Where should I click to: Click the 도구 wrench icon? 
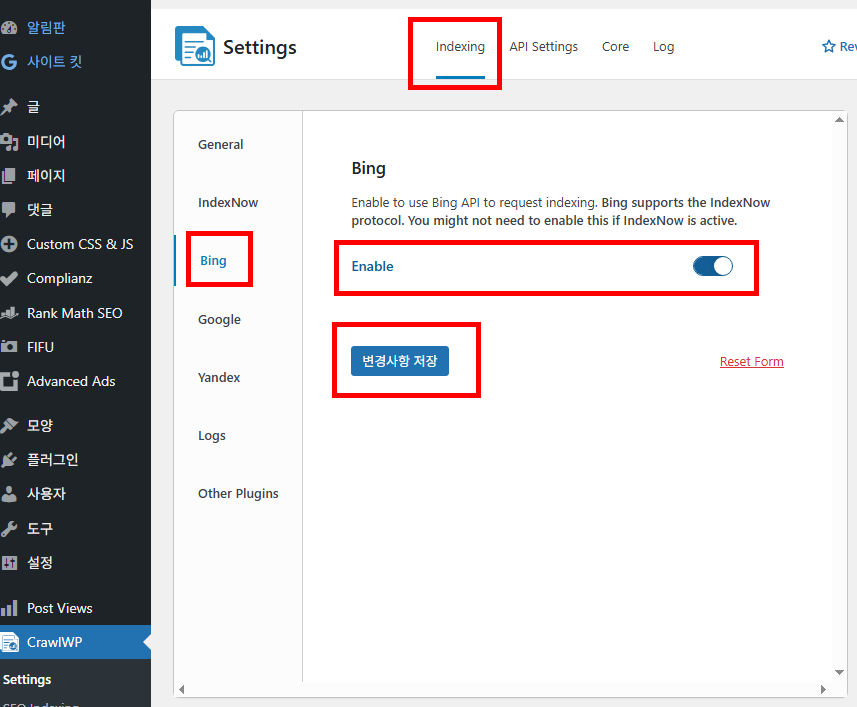click(x=9, y=528)
